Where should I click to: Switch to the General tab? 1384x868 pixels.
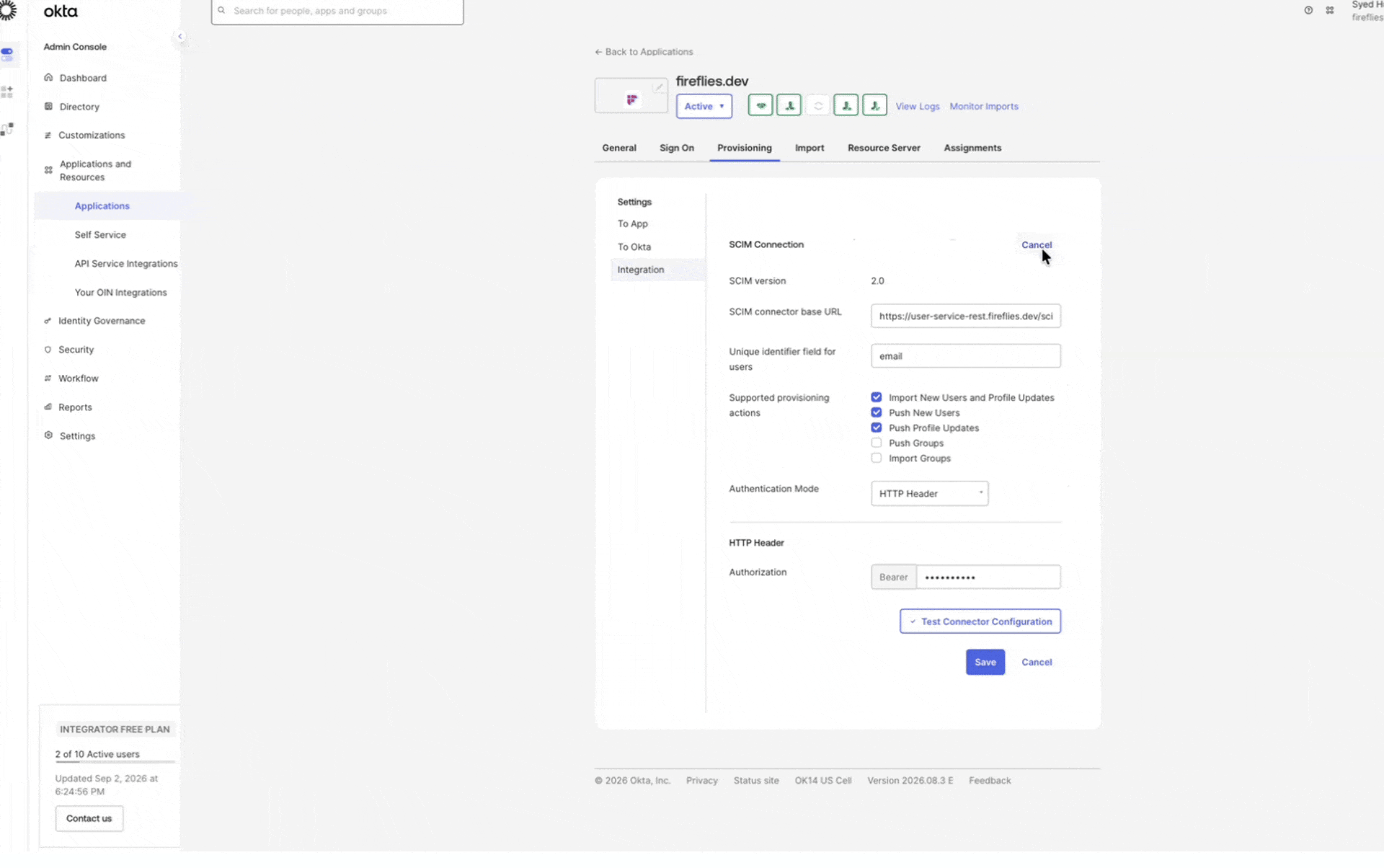[x=619, y=149]
